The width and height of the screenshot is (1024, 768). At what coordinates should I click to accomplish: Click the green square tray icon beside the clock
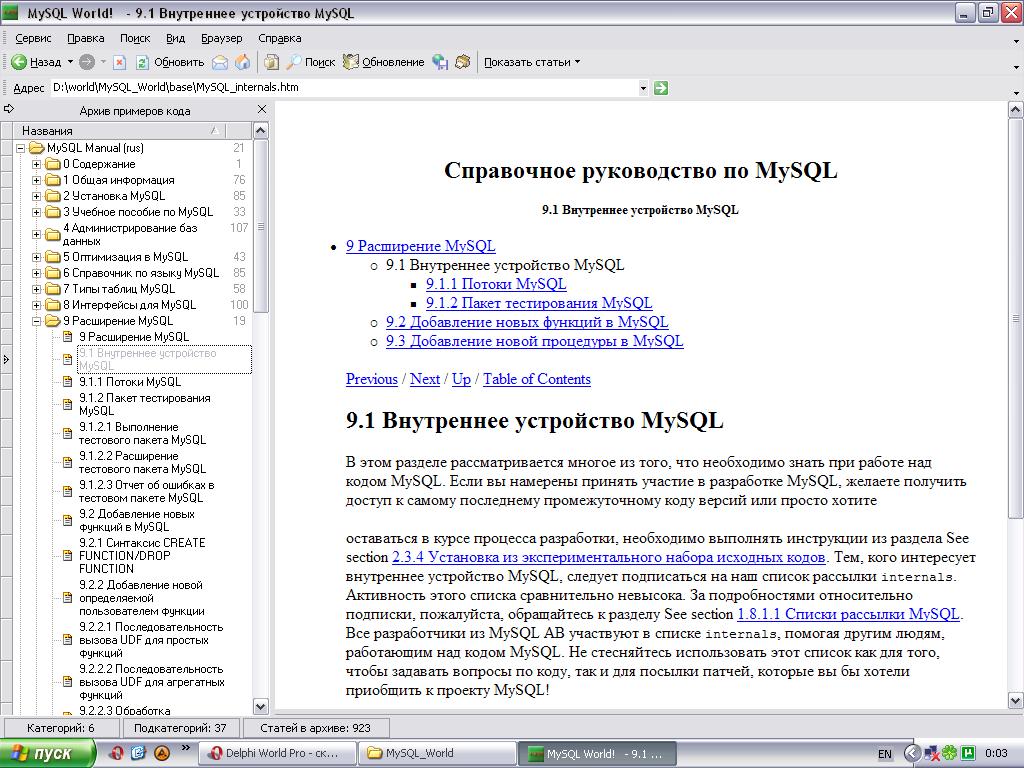click(x=968, y=753)
